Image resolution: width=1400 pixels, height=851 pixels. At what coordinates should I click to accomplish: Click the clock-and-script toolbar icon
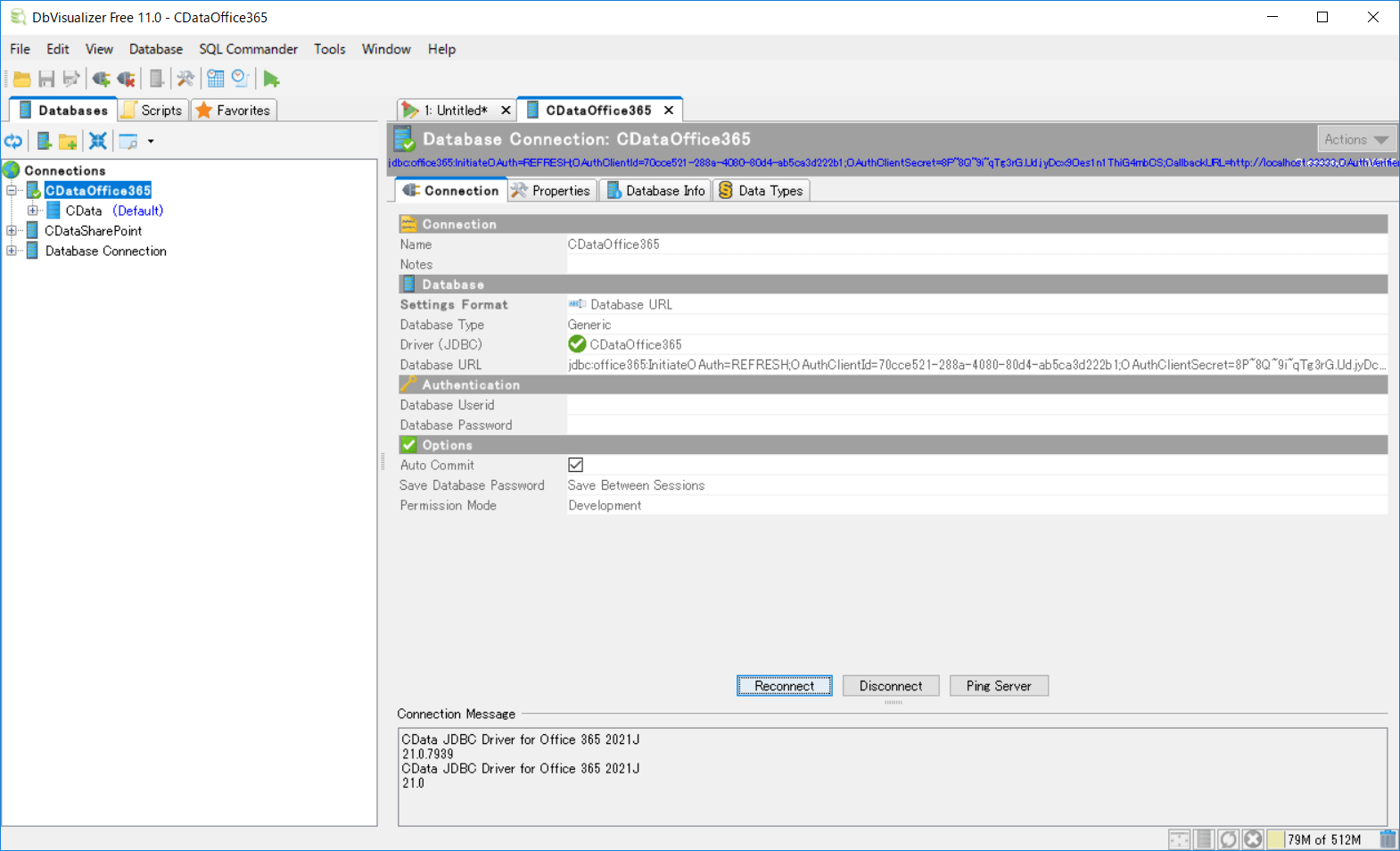tap(240, 78)
